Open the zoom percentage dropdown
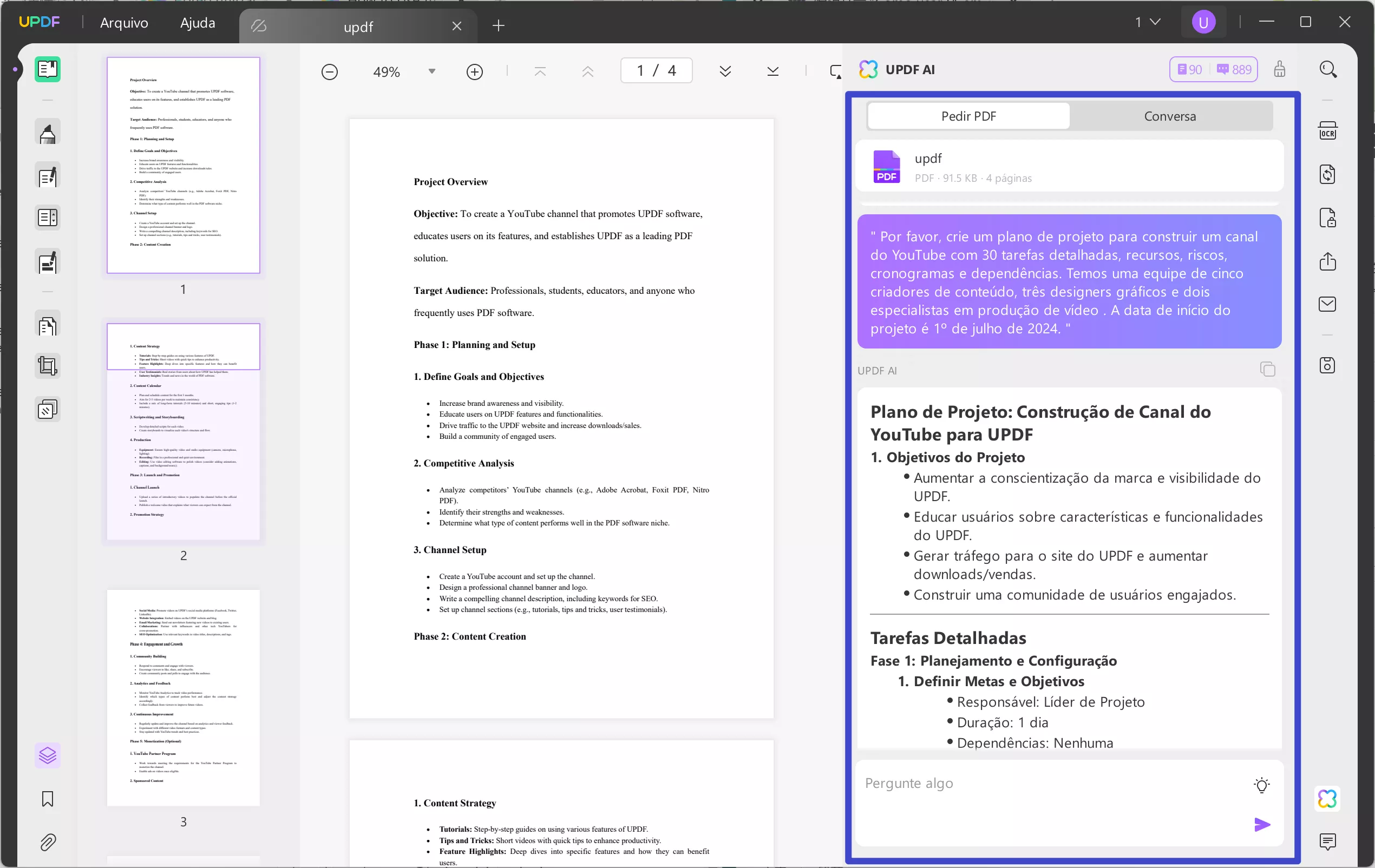The width and height of the screenshot is (1375, 868). pyautogui.click(x=431, y=71)
